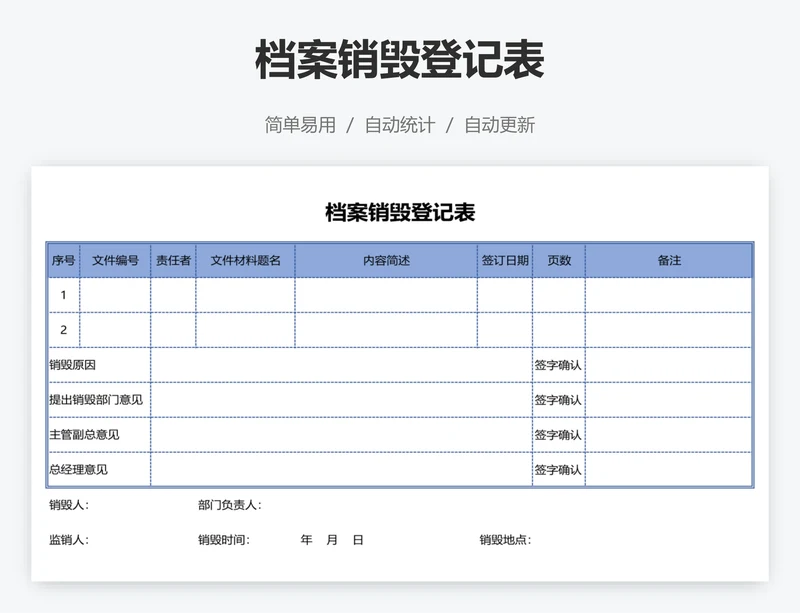The width and height of the screenshot is (800, 613).
Task: Click the 部门负责人: label
Action: [x=230, y=505]
